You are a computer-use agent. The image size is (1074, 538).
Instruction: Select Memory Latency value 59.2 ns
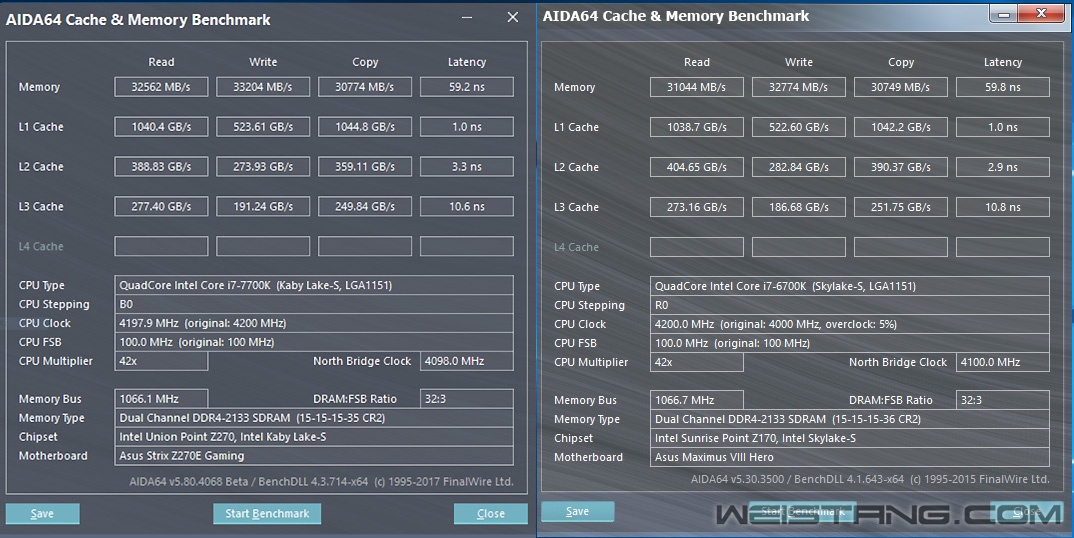point(466,87)
